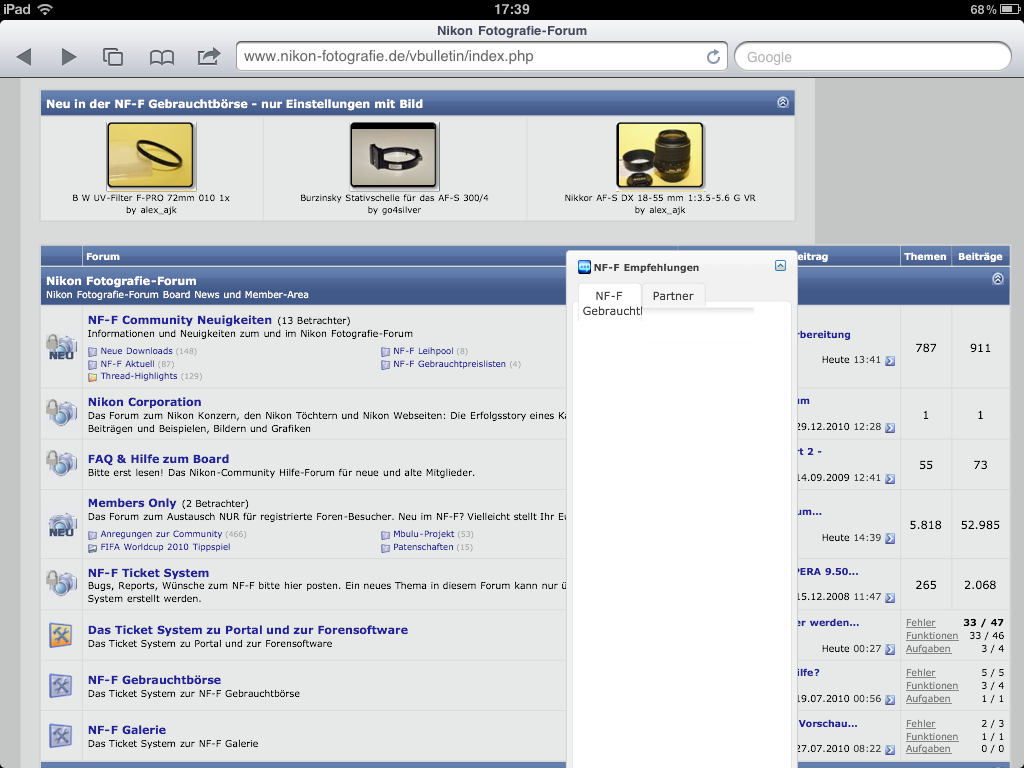This screenshot has height=768, width=1024.
Task: Open FAQ & Hilfe zum Board
Action: 159,459
